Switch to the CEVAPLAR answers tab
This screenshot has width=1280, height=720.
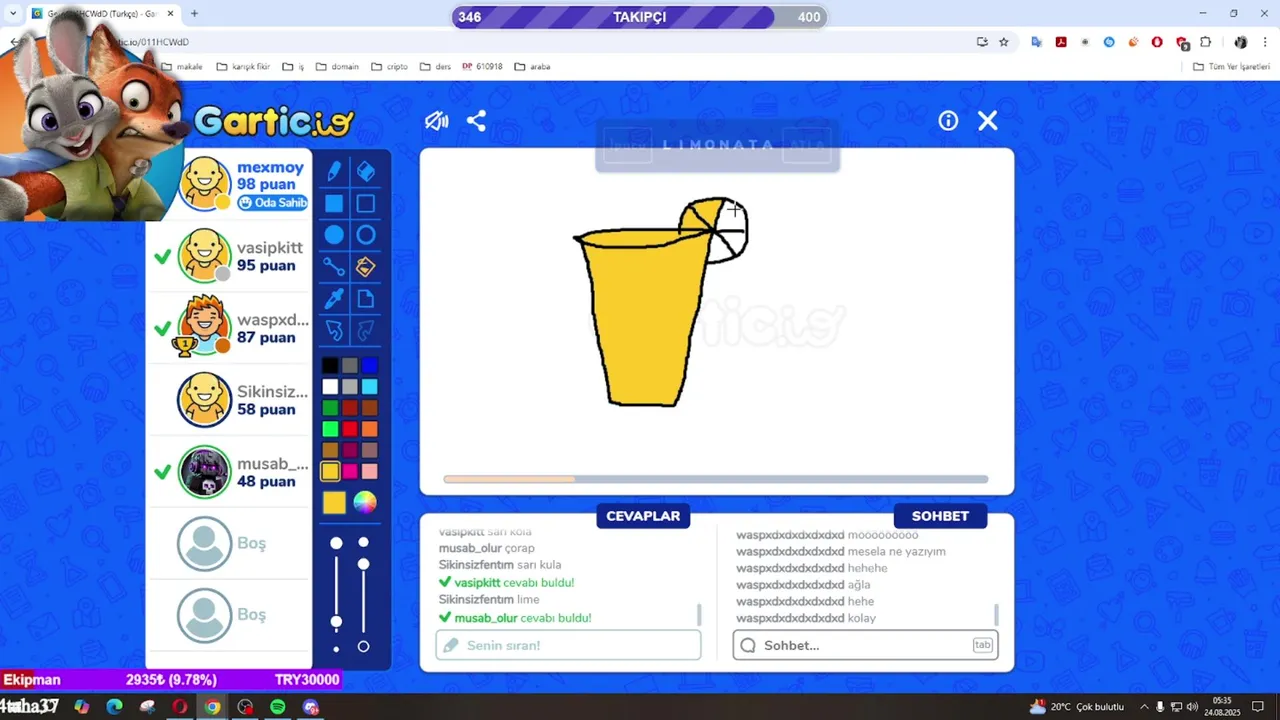tap(643, 516)
